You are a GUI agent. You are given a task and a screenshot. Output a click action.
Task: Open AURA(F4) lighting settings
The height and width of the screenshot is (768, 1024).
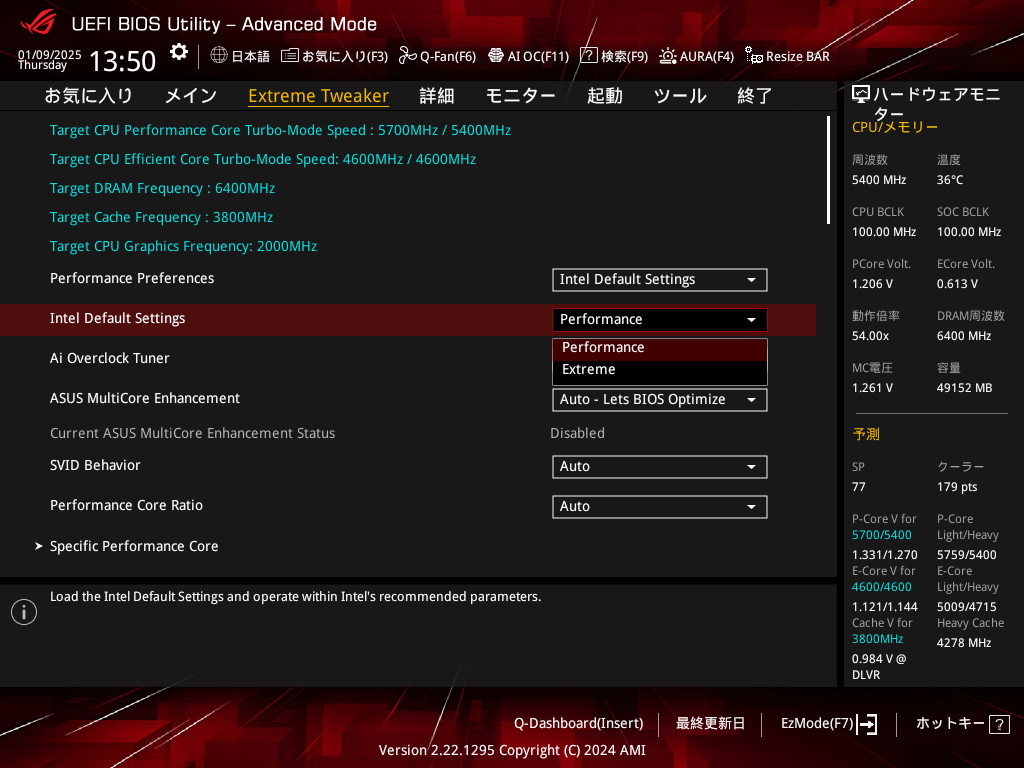pyautogui.click(x=667, y=56)
